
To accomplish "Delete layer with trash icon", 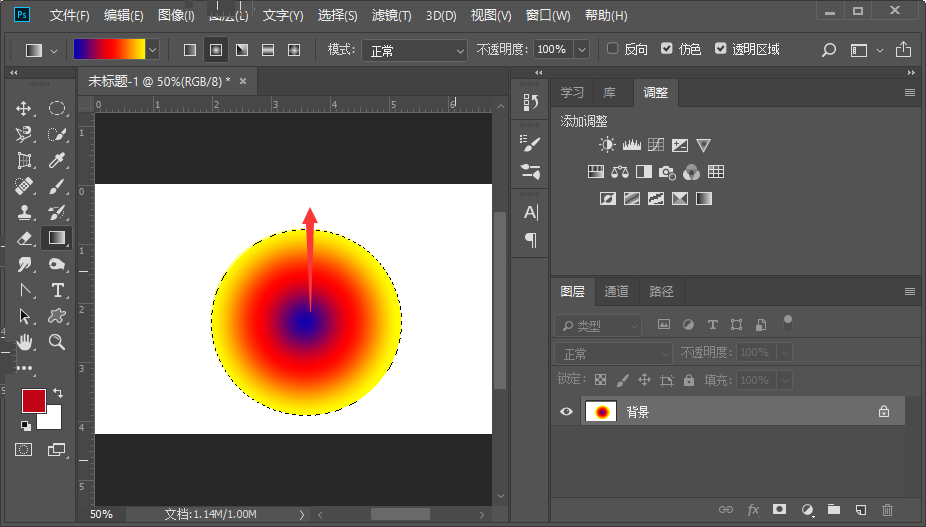I will [x=887, y=509].
